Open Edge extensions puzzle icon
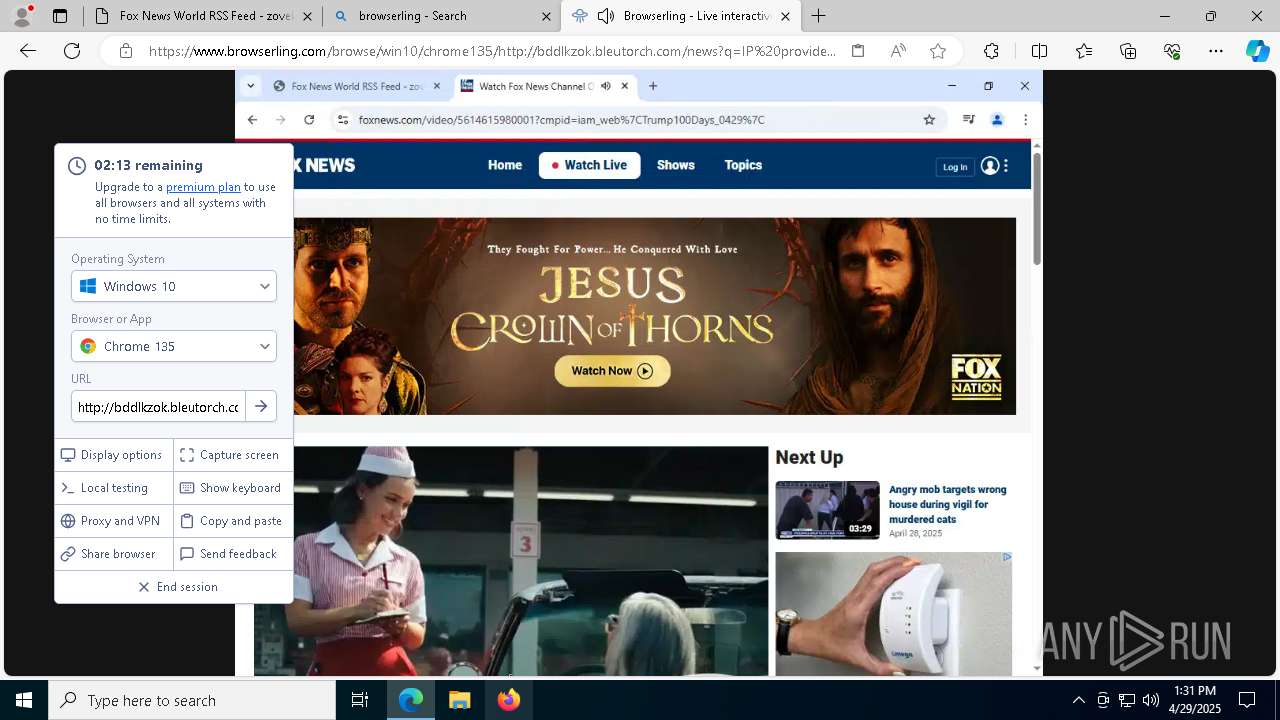 point(991,51)
